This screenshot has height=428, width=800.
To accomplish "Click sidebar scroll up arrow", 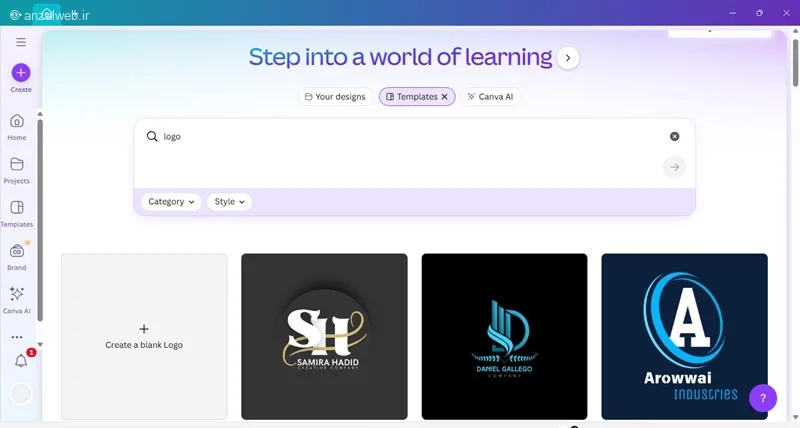I will 40,114.
